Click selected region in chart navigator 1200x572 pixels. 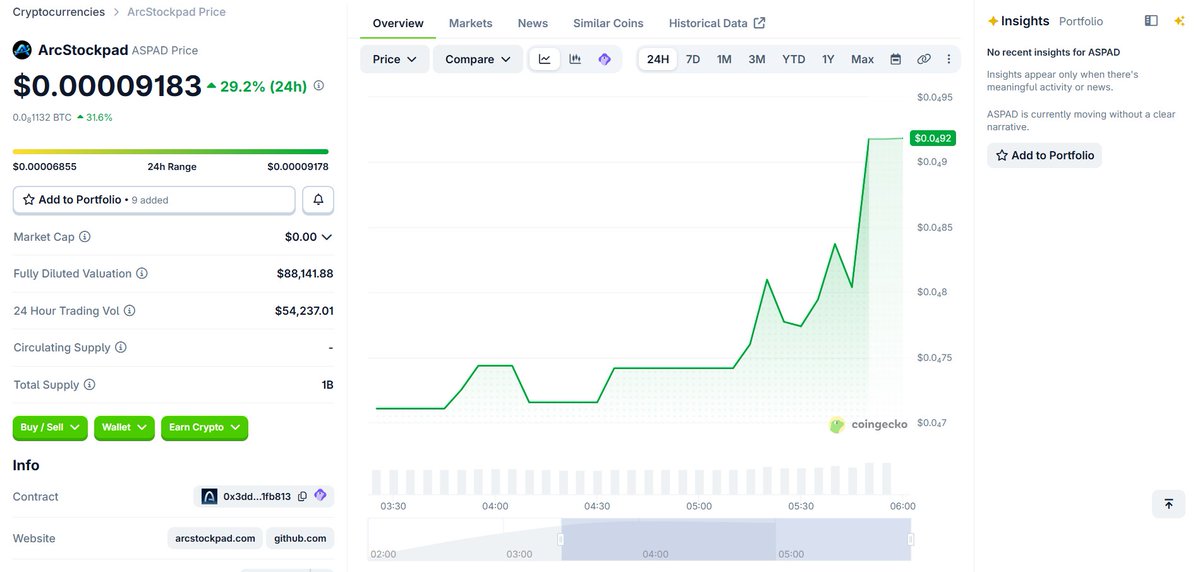tap(736, 539)
